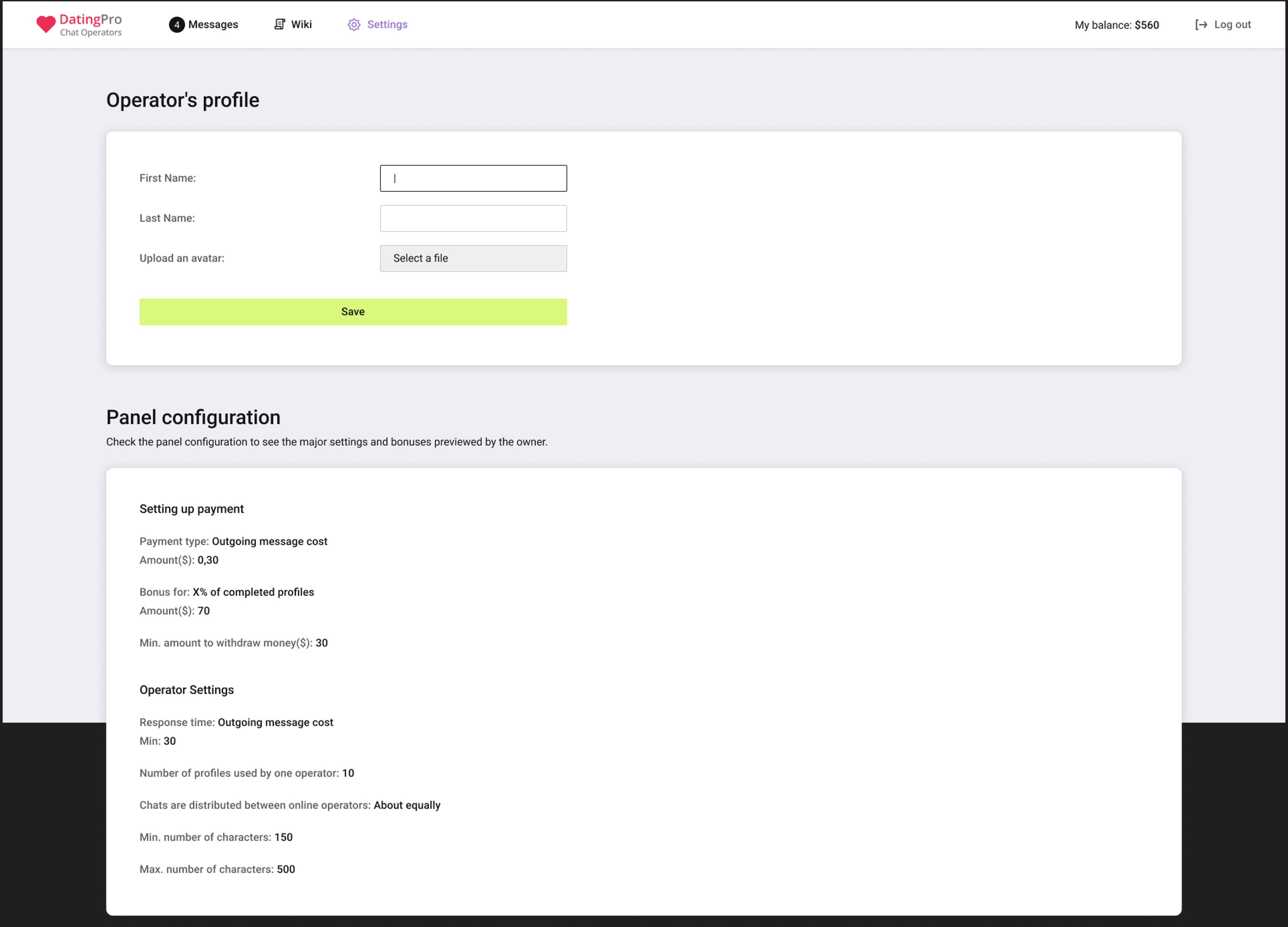Click the Payment type Outgoing message cost value
1288x927 pixels.
point(270,542)
